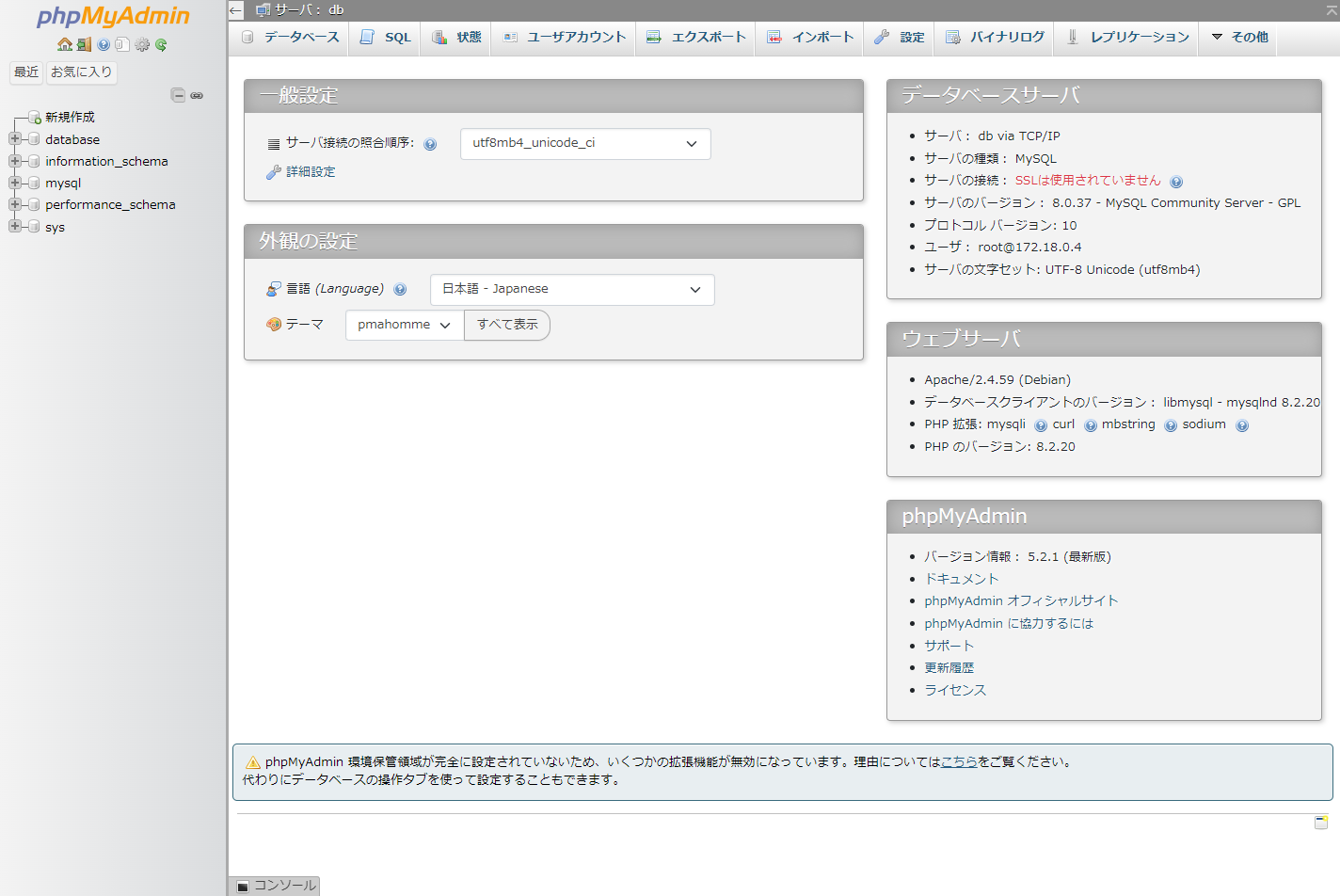Expand the performance_schema tree node
The height and width of the screenshot is (896, 1340).
[14, 204]
